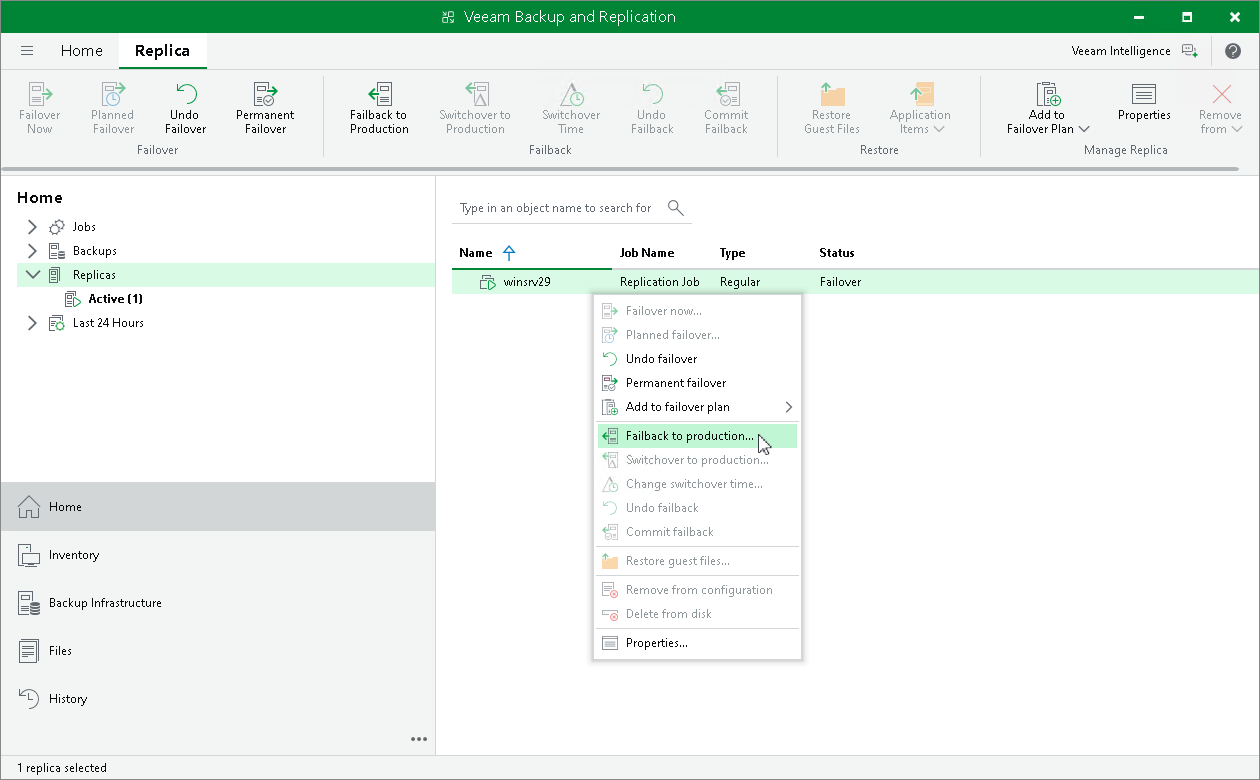Open the Backup Infrastructure view

(x=105, y=603)
